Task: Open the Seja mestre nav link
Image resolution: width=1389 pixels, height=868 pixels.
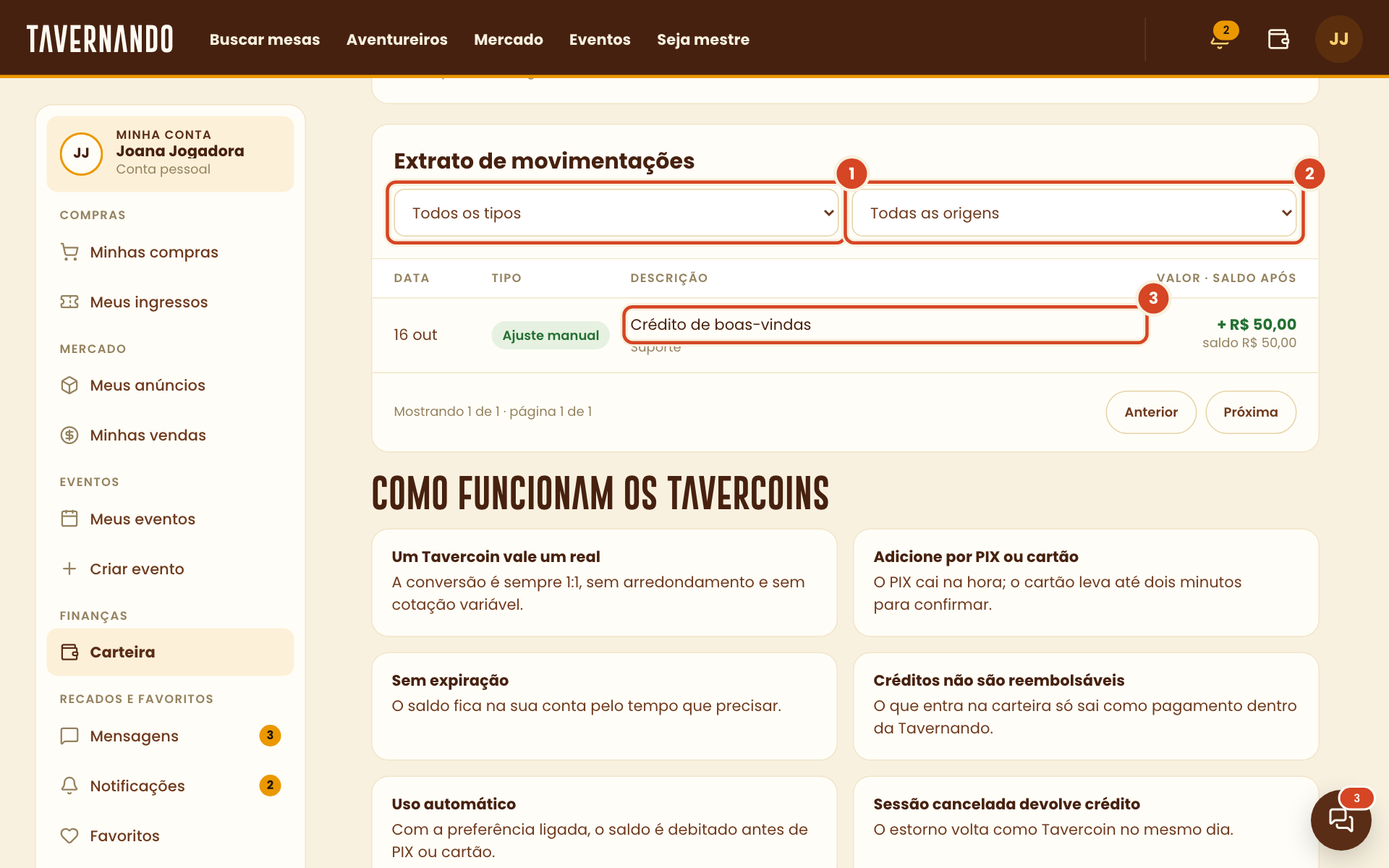Action: pyautogui.click(x=703, y=39)
